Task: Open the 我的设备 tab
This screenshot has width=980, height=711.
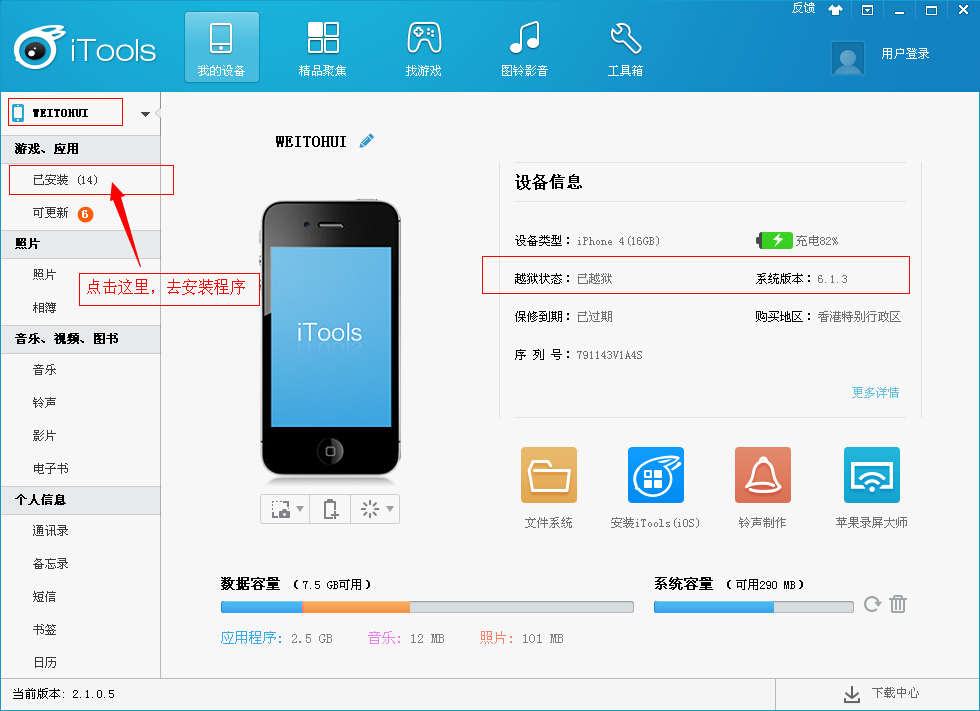Action: [221, 47]
